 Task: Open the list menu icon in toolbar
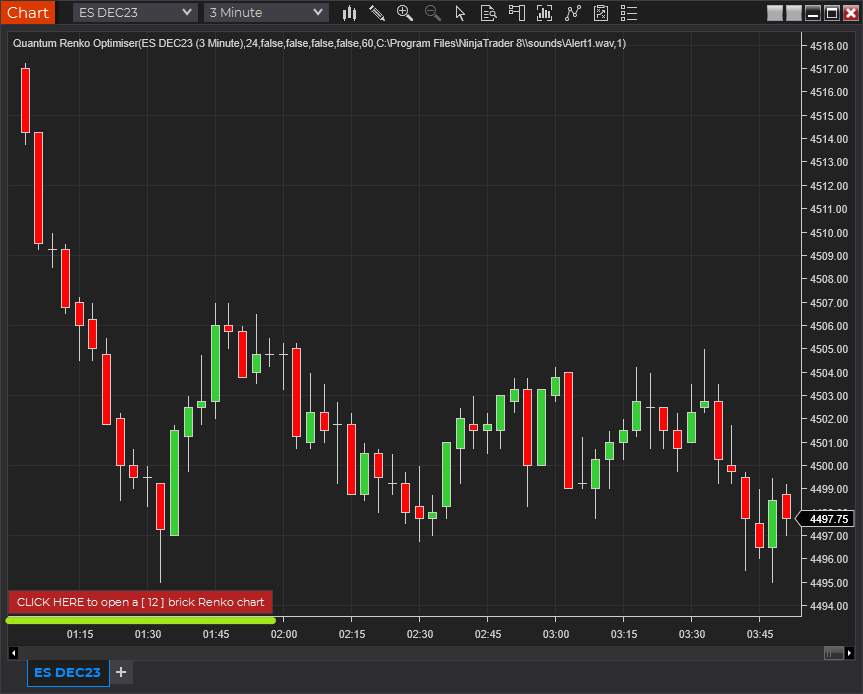629,13
